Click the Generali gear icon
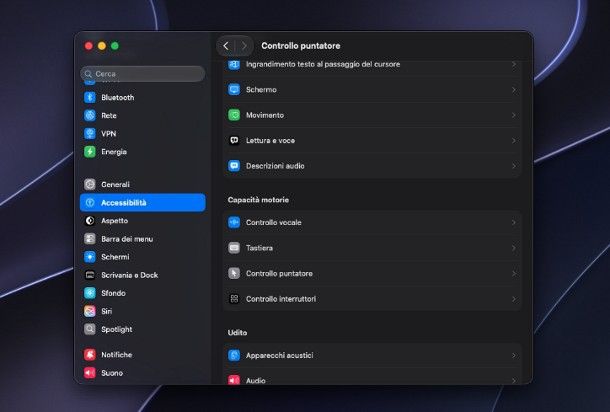610x412 pixels. 90,184
